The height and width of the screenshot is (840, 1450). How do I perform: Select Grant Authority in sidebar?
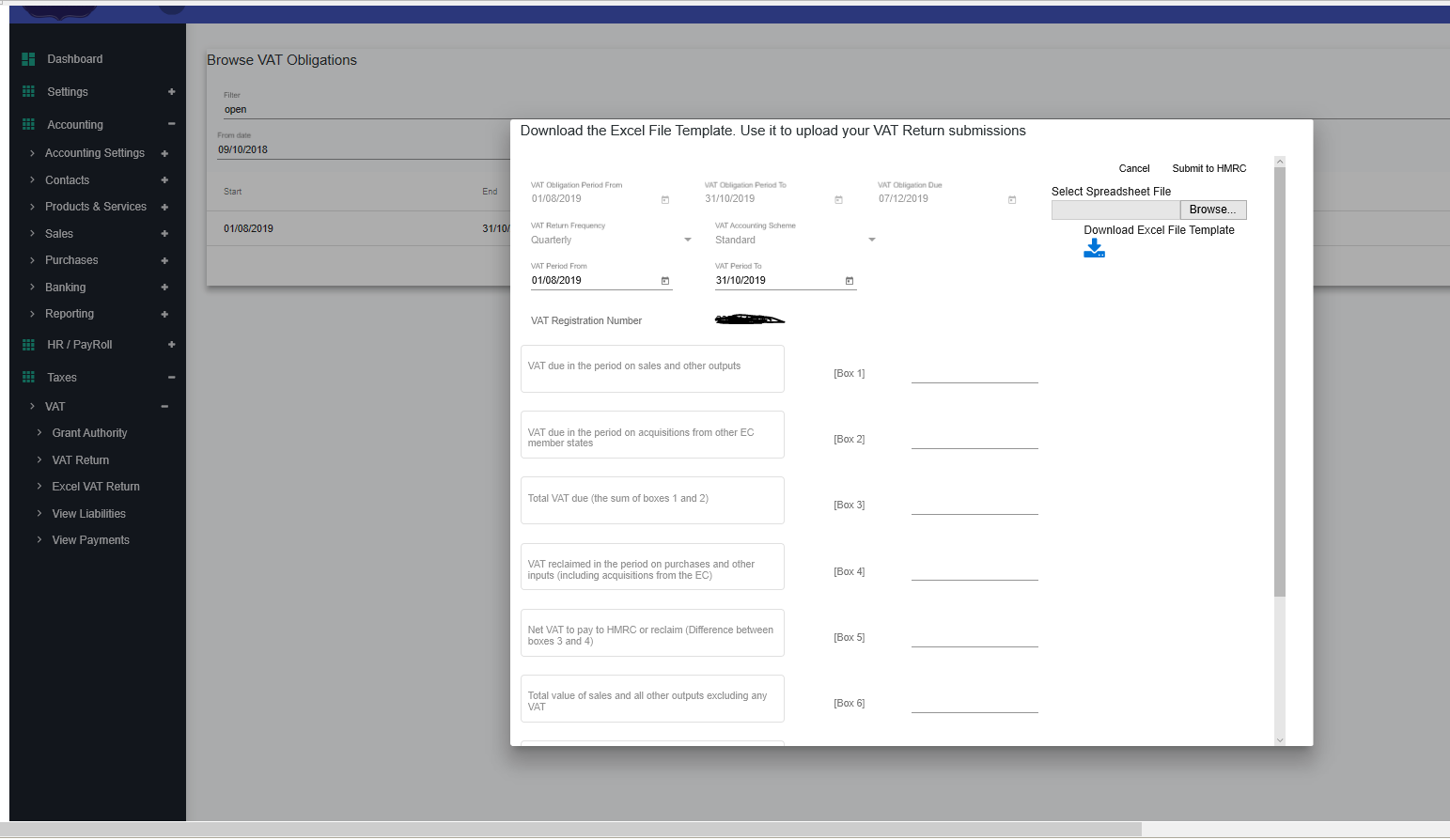click(89, 433)
